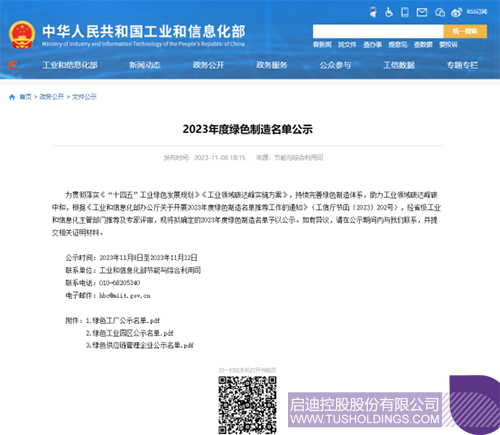Click the orange 搜一搜索 button
The image size is (500, 435).
(x=465, y=31)
